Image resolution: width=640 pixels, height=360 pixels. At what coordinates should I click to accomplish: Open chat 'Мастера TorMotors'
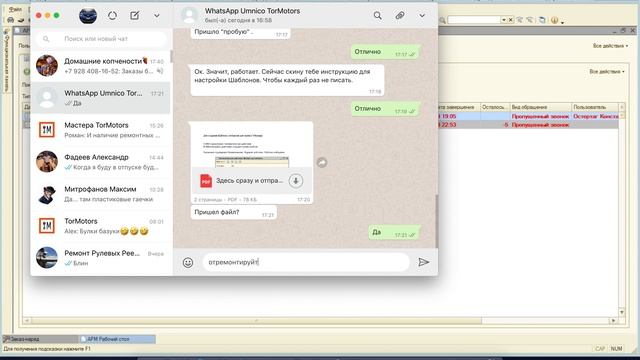pos(101,130)
